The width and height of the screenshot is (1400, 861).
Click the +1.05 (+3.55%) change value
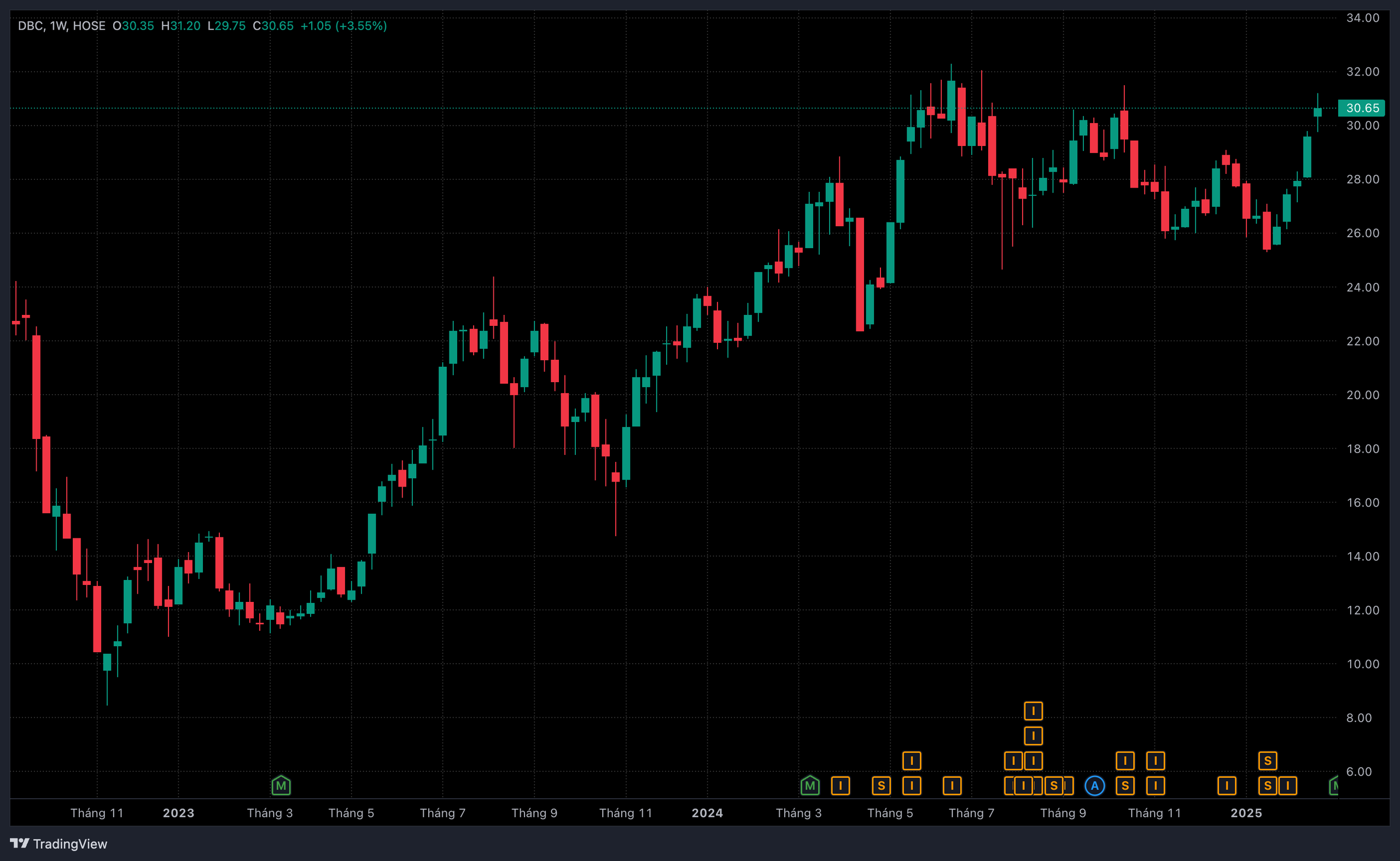tap(343, 26)
